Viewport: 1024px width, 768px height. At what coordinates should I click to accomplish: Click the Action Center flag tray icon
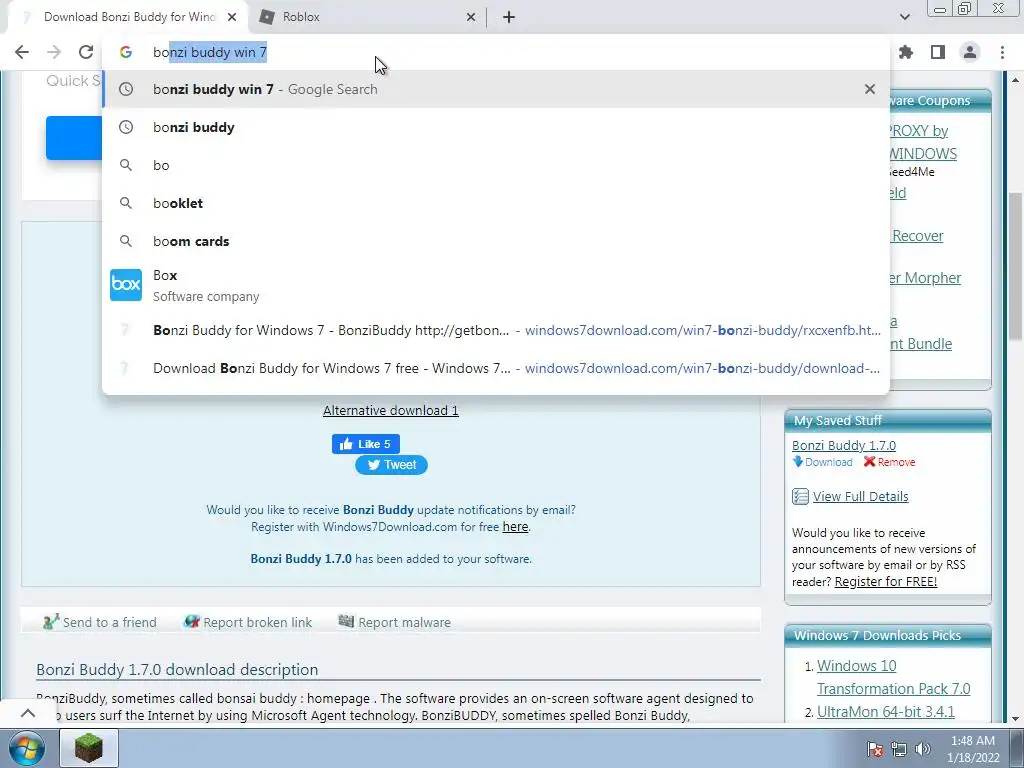tap(876, 749)
